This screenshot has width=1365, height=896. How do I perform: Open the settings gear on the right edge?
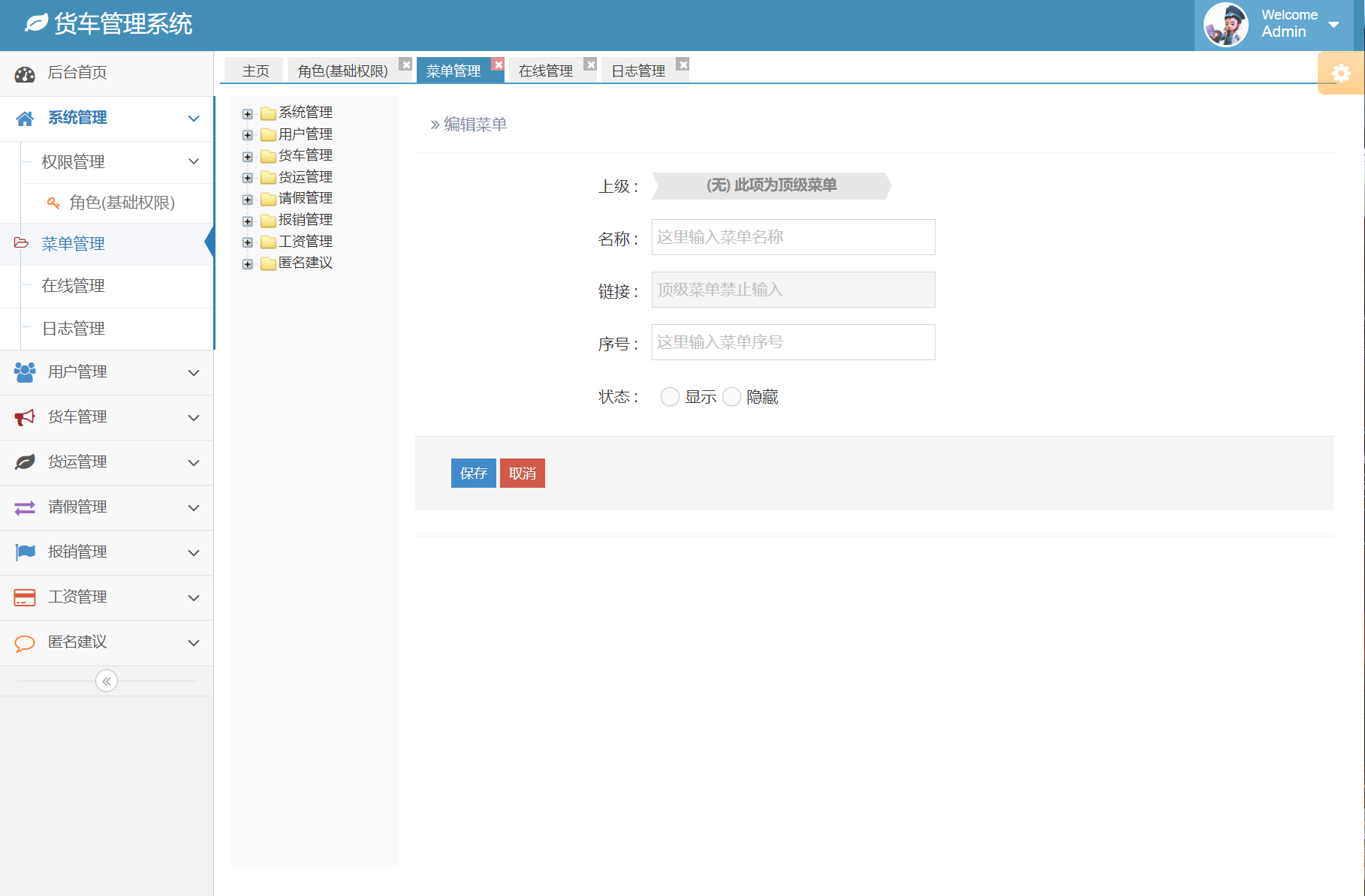point(1342,73)
